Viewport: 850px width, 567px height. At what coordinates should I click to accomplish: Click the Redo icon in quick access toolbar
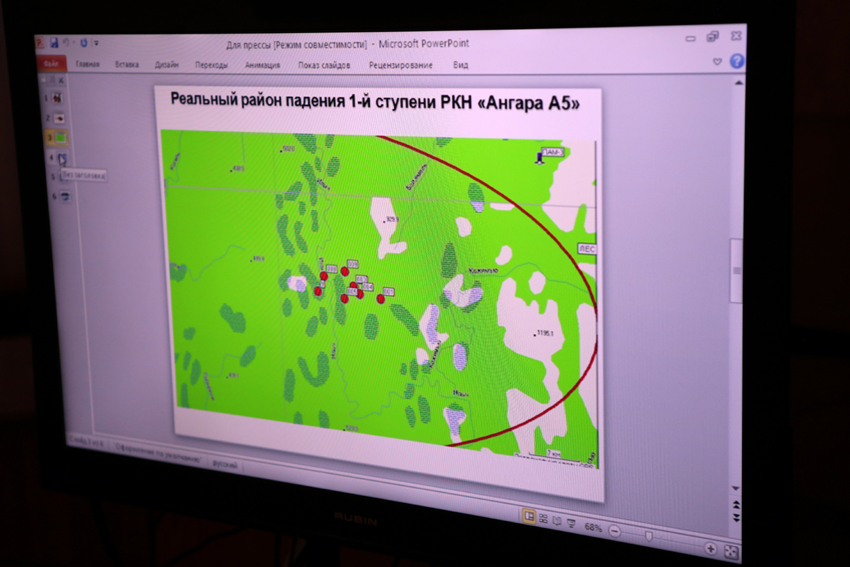coord(84,42)
